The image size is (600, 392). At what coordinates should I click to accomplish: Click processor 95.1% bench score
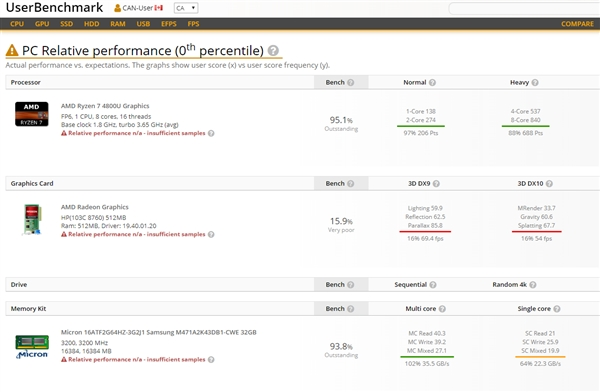(x=341, y=120)
